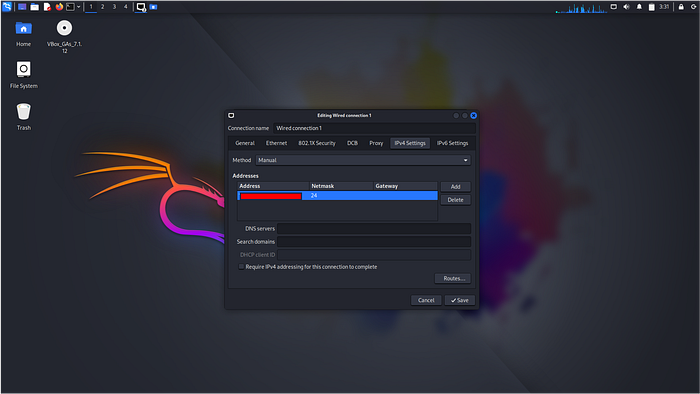Open the Kali applications menu

(x=7, y=7)
